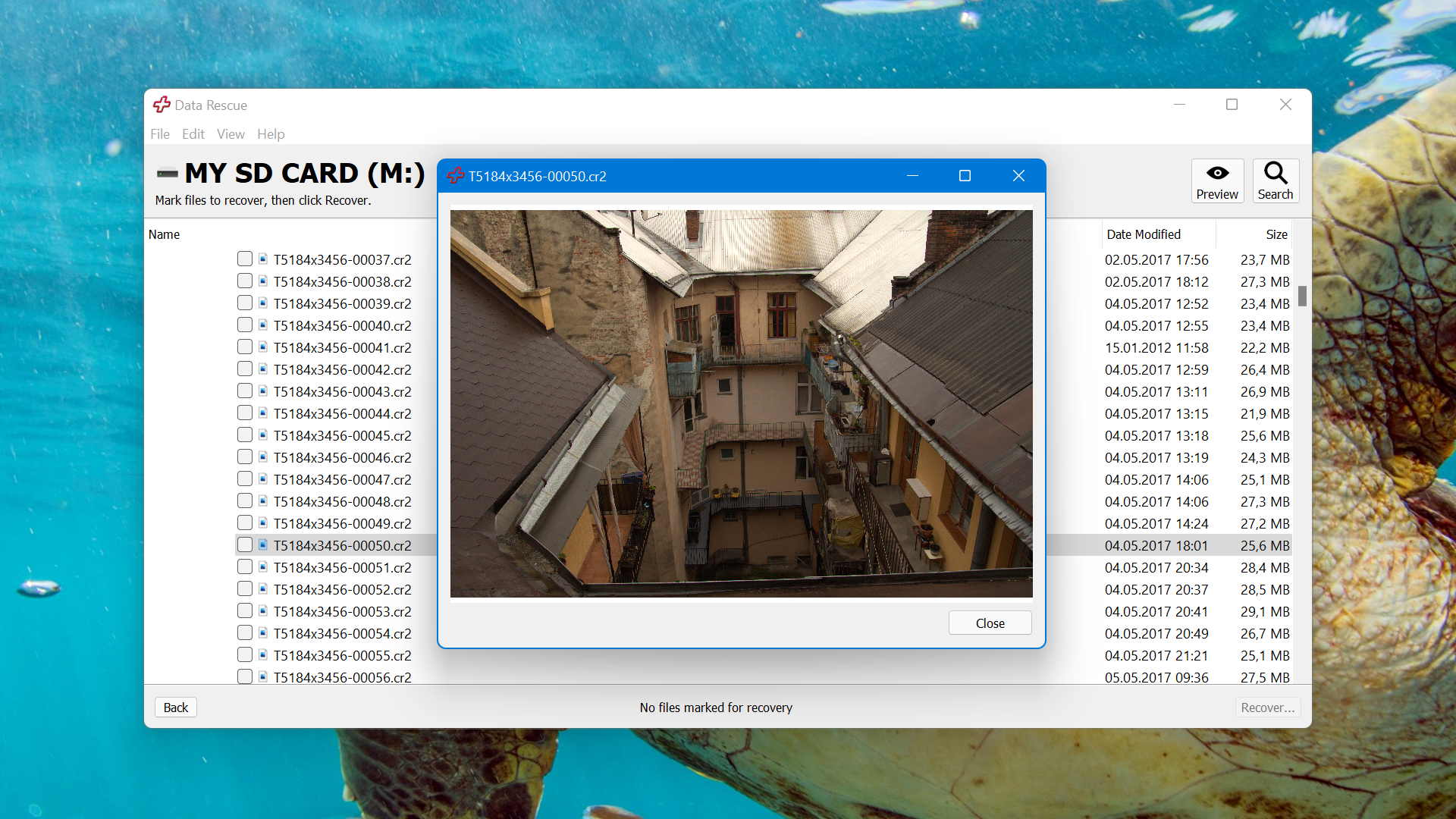The height and width of the screenshot is (819, 1456).
Task: Click date 15.01.2012 11:58
Action: 1156,347
